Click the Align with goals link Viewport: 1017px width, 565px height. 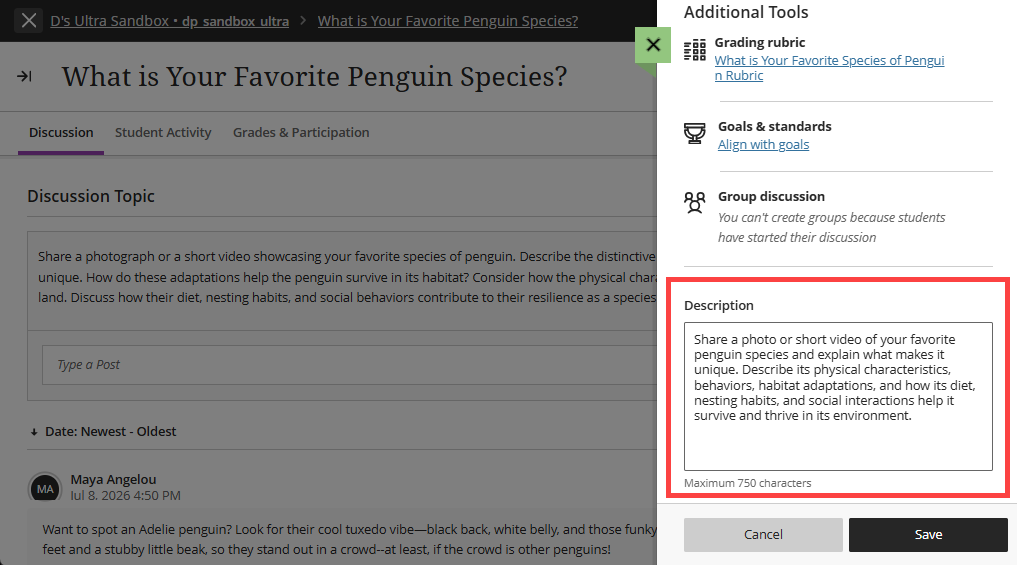point(763,145)
